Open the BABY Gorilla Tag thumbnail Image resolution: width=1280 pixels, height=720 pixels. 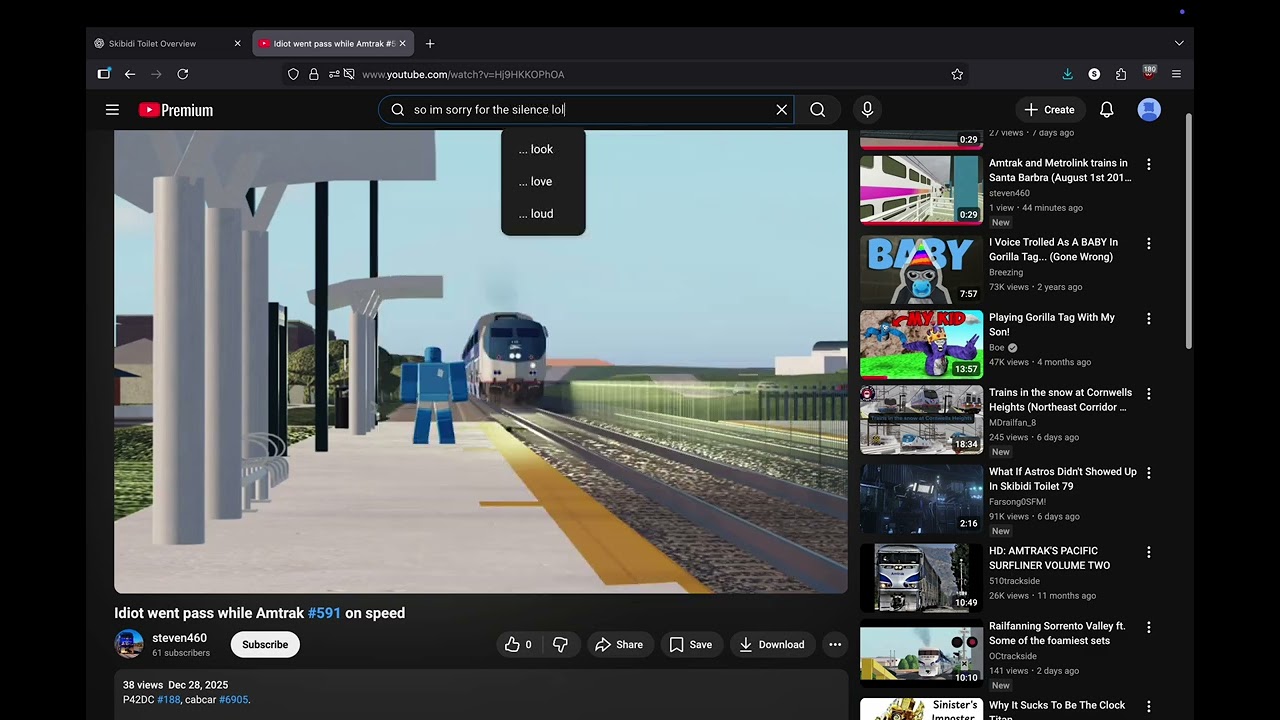click(922, 268)
